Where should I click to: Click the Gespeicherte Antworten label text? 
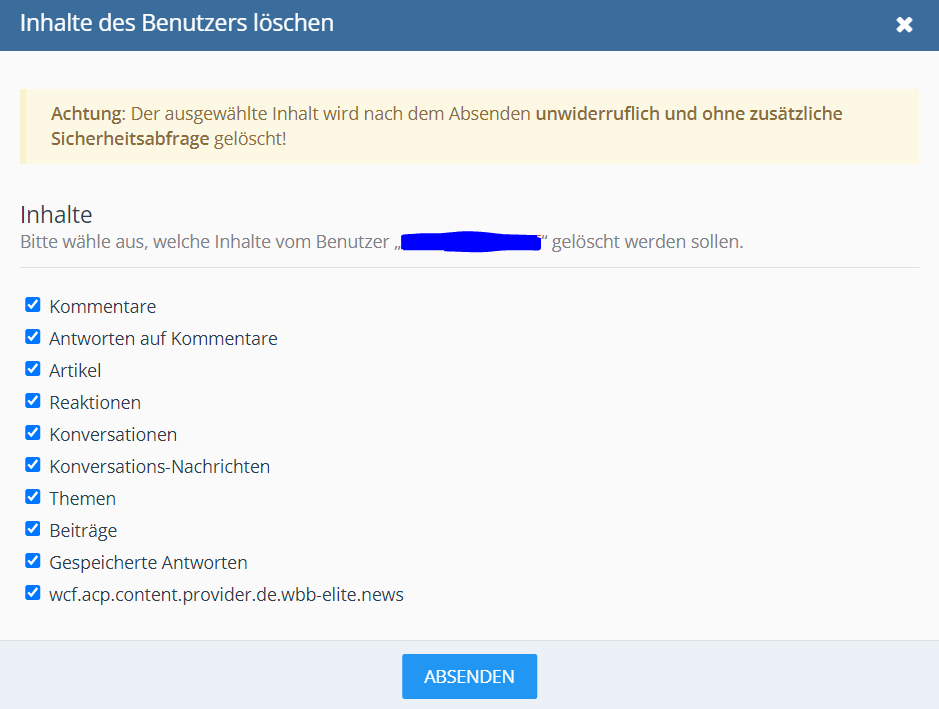pos(148,563)
